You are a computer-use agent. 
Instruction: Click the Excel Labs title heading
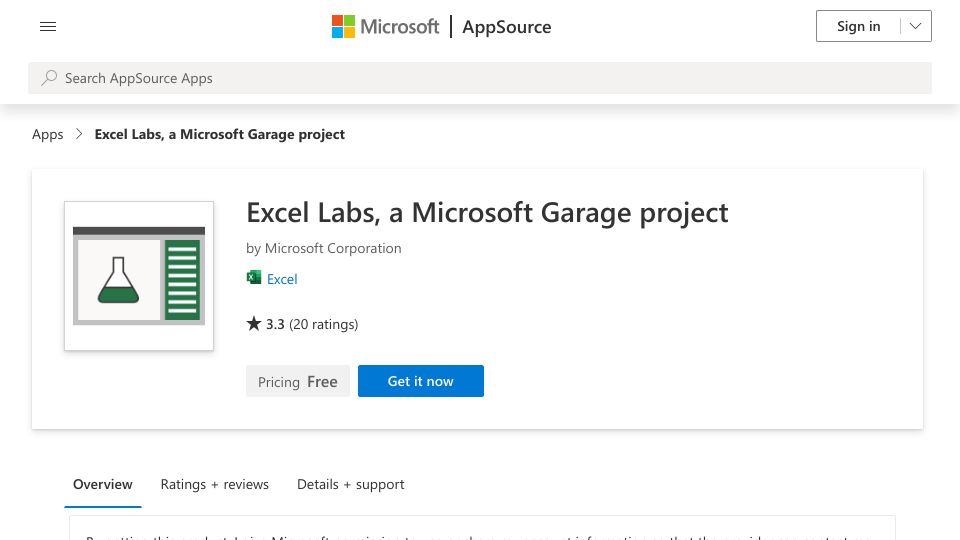[487, 213]
